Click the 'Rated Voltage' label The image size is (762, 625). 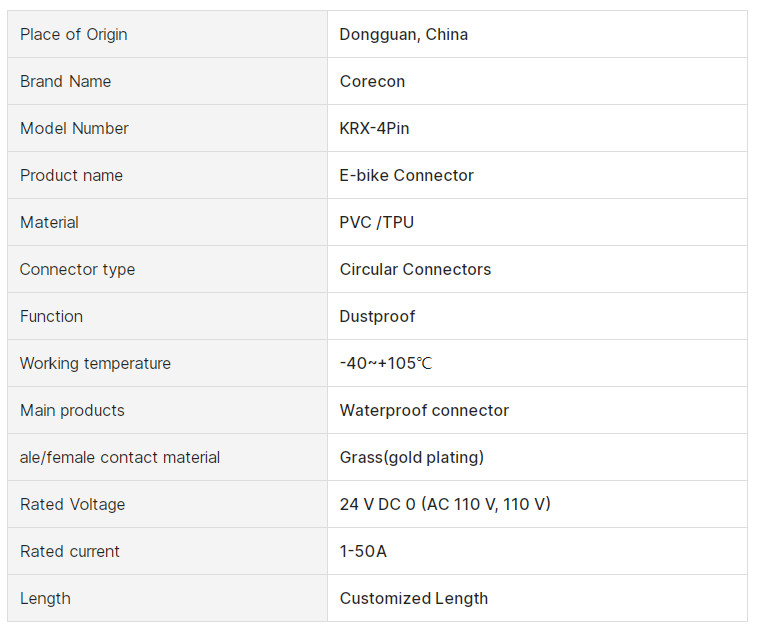(72, 504)
